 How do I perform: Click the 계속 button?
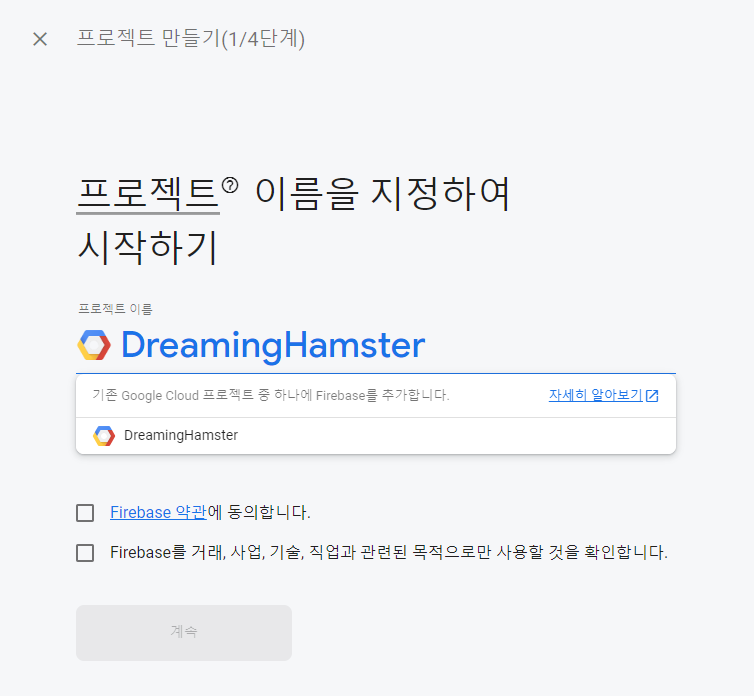click(x=184, y=633)
